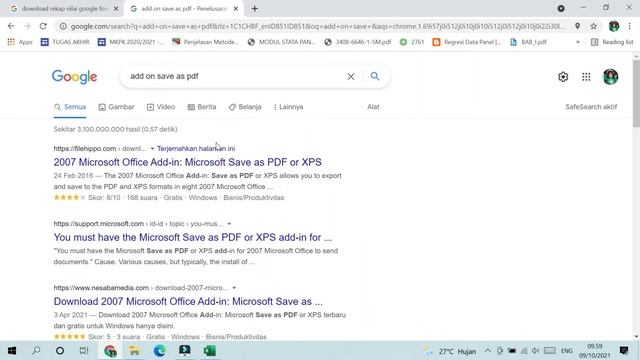Click inside the Google search input field

pyautogui.click(x=235, y=76)
